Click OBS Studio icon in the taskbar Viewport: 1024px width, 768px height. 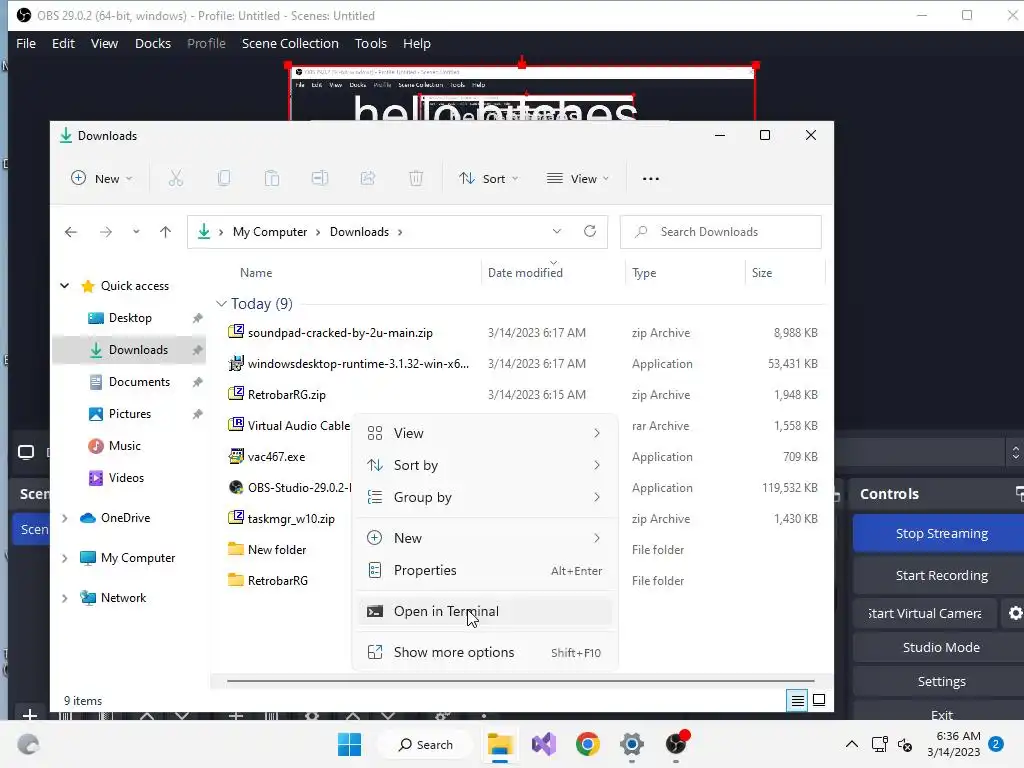pyautogui.click(x=676, y=744)
